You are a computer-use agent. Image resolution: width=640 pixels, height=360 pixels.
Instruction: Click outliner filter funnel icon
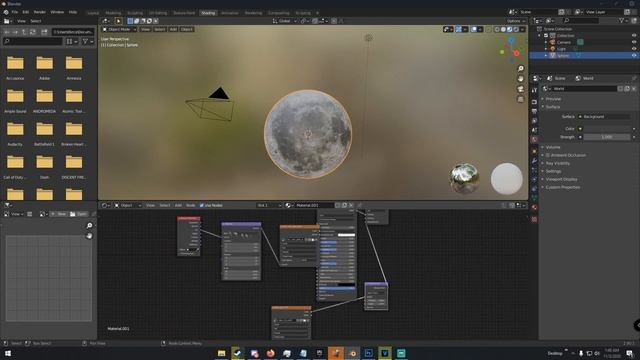tap(621, 20)
